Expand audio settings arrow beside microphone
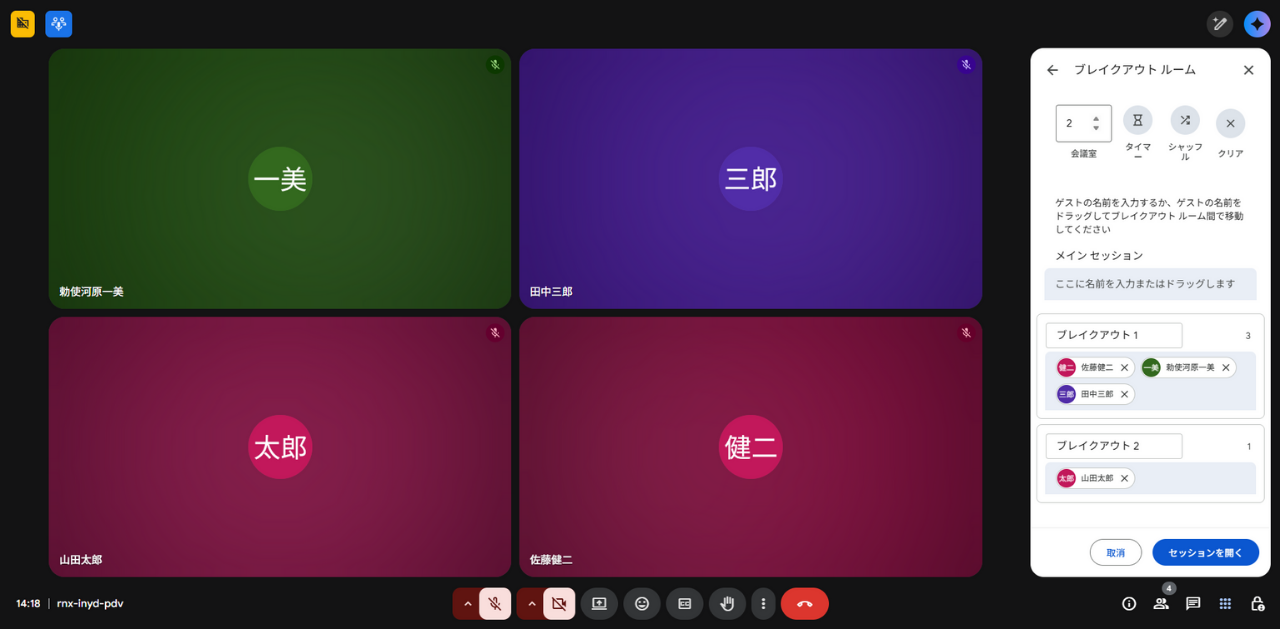The height and width of the screenshot is (630, 1280). (467, 604)
